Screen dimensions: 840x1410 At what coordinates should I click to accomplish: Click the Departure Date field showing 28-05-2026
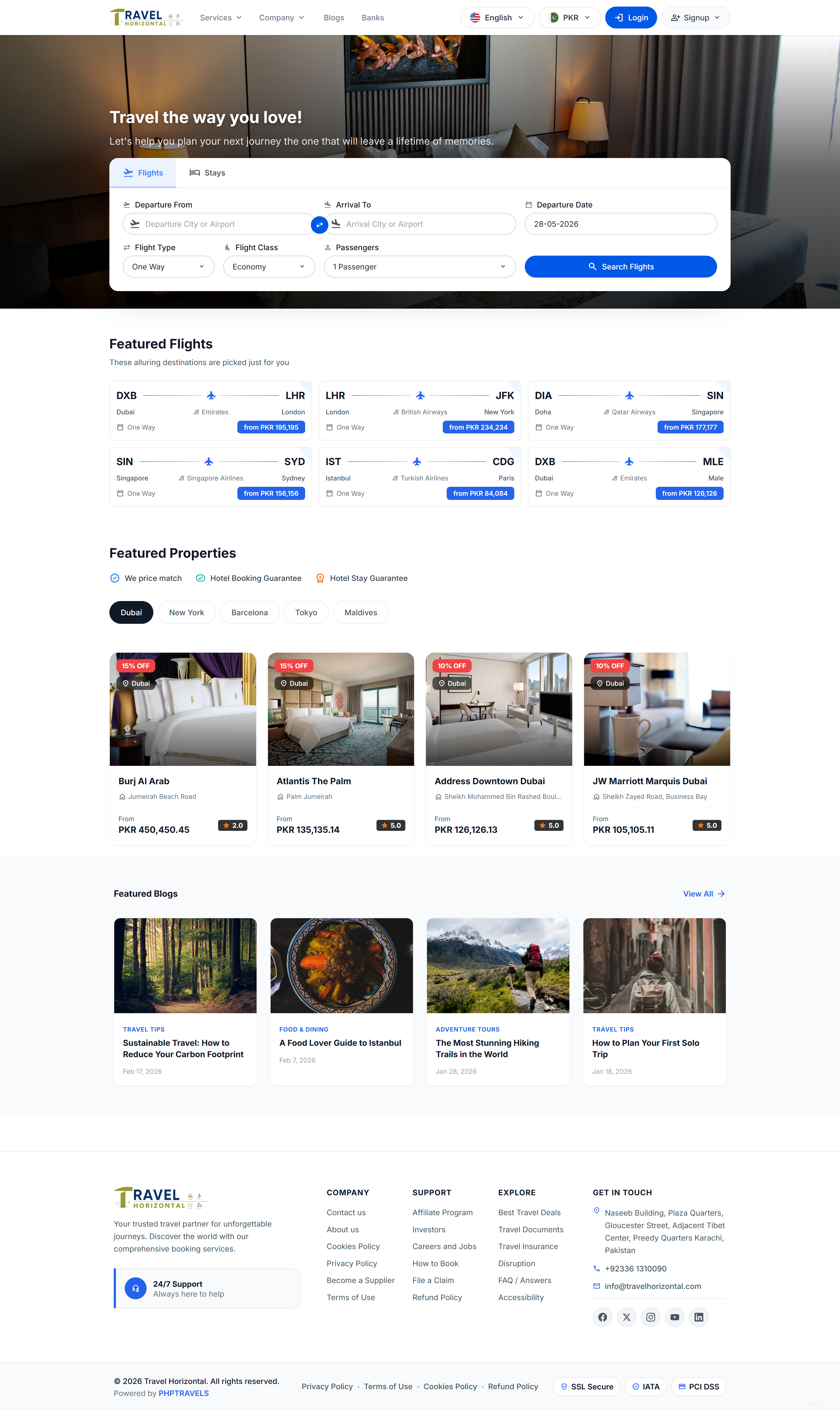pyautogui.click(x=620, y=224)
